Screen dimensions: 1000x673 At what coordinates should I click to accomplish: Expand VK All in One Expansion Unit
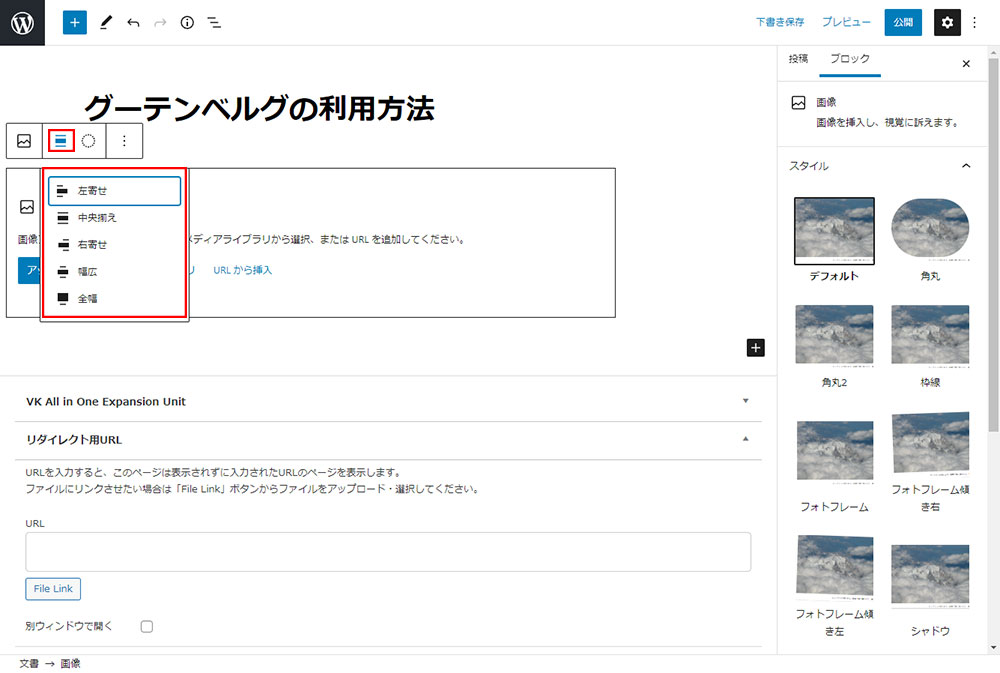click(744, 401)
